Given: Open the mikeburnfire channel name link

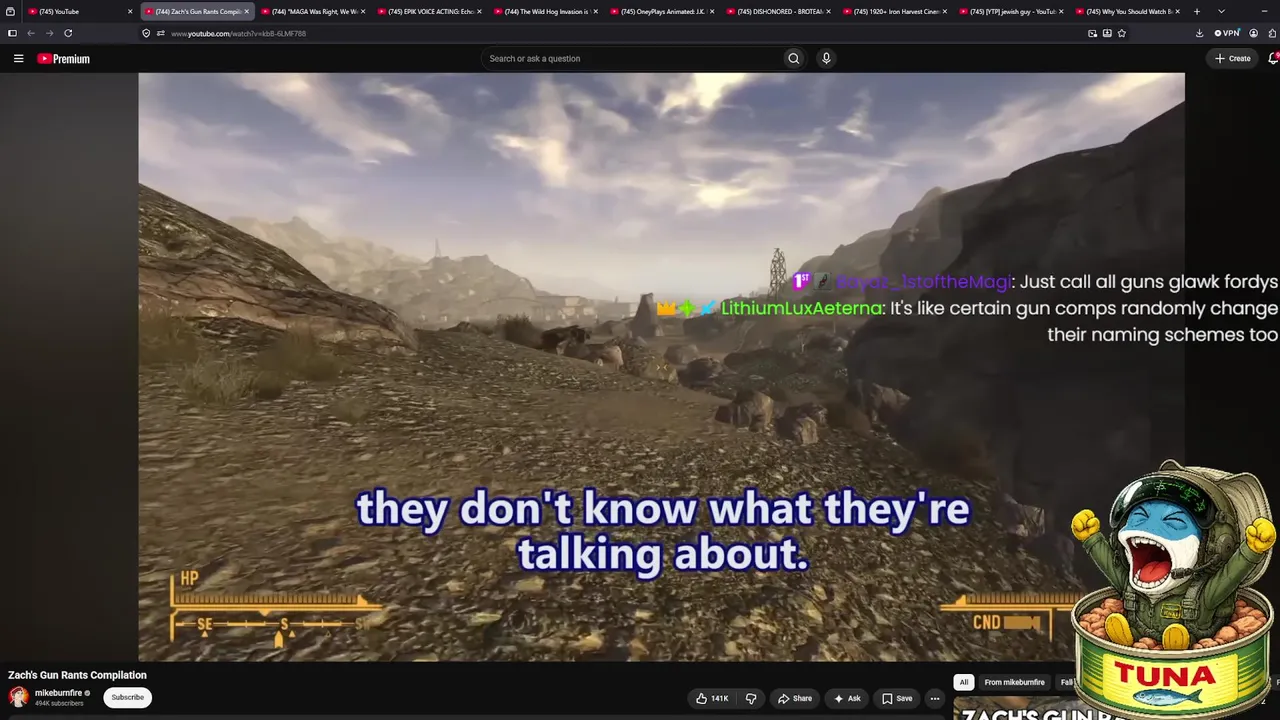Looking at the screenshot, I should [58, 693].
